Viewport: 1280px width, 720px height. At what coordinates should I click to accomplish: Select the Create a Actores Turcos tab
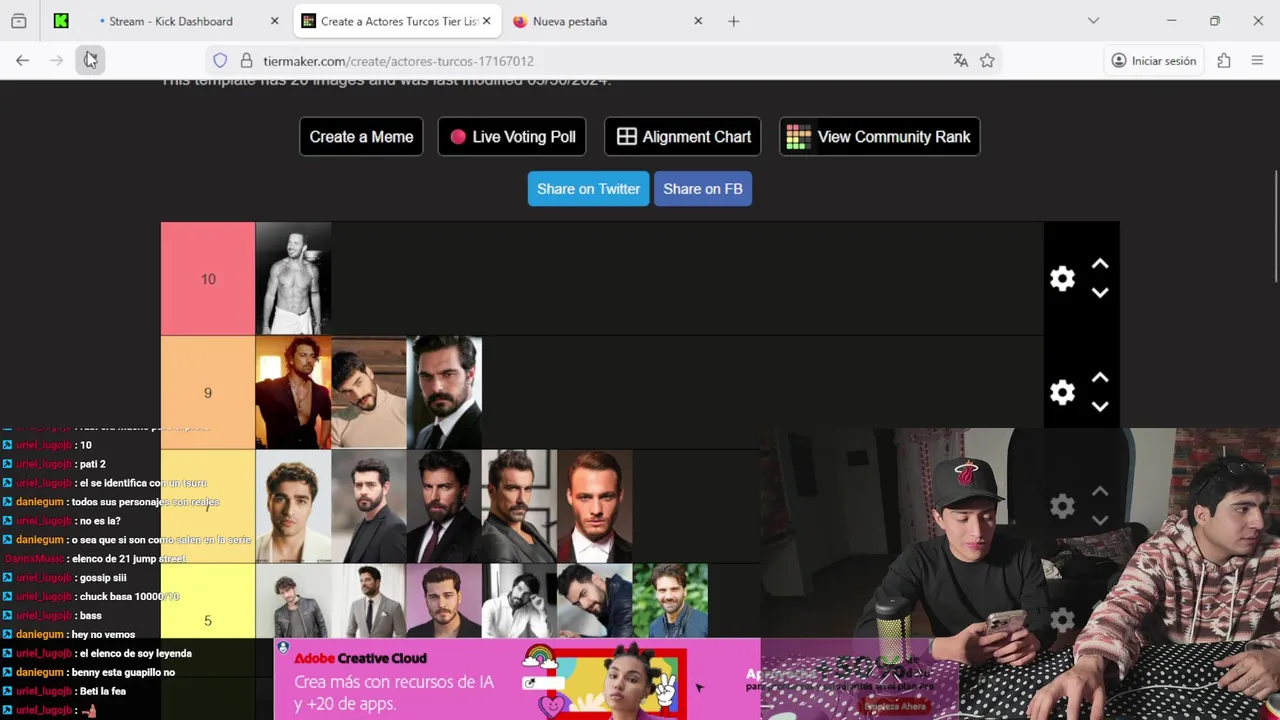(x=398, y=21)
